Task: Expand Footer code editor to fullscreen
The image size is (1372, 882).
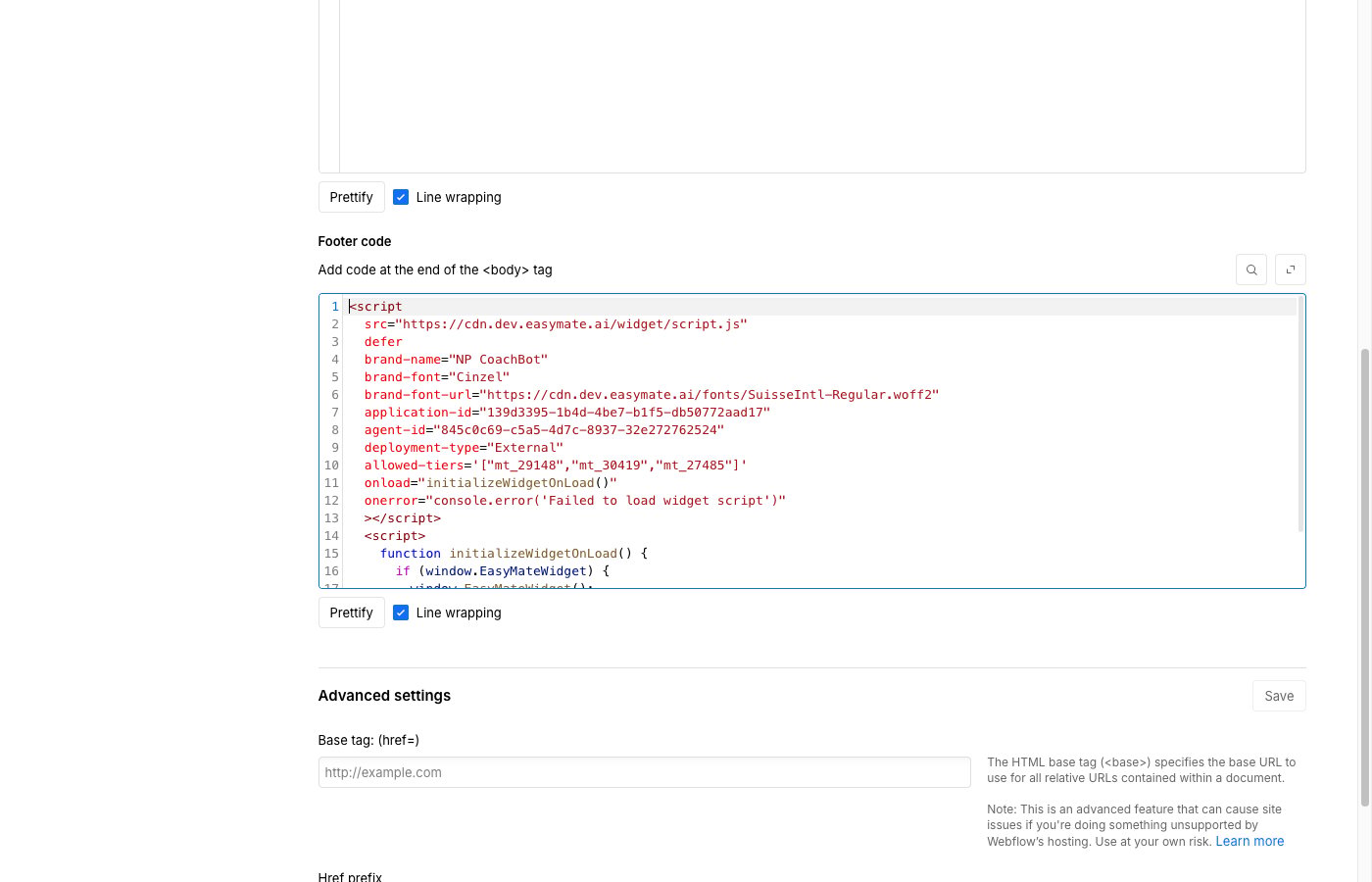Action: point(1291,269)
